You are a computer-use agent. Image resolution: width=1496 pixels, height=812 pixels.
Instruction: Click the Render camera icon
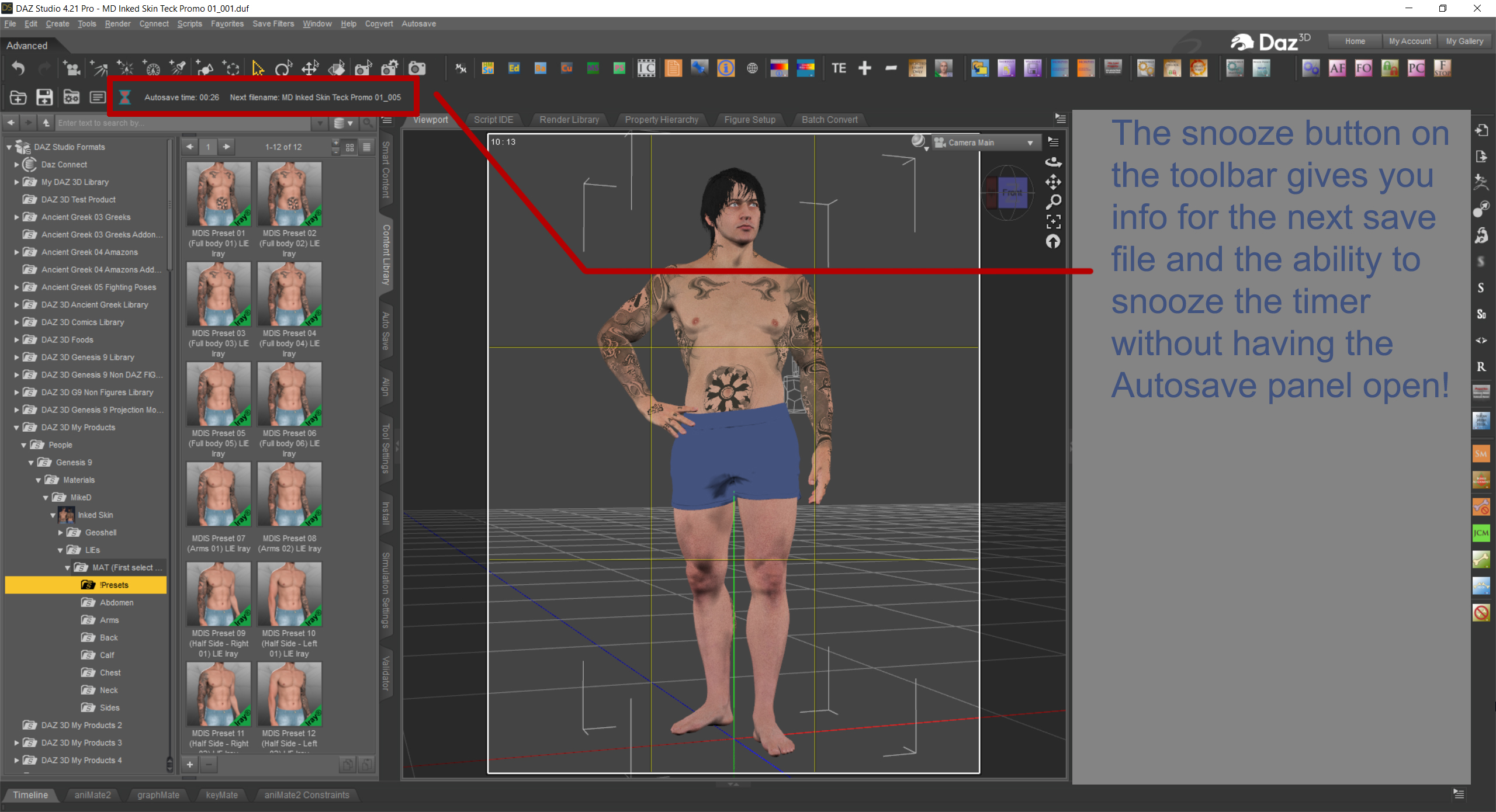tap(417, 68)
